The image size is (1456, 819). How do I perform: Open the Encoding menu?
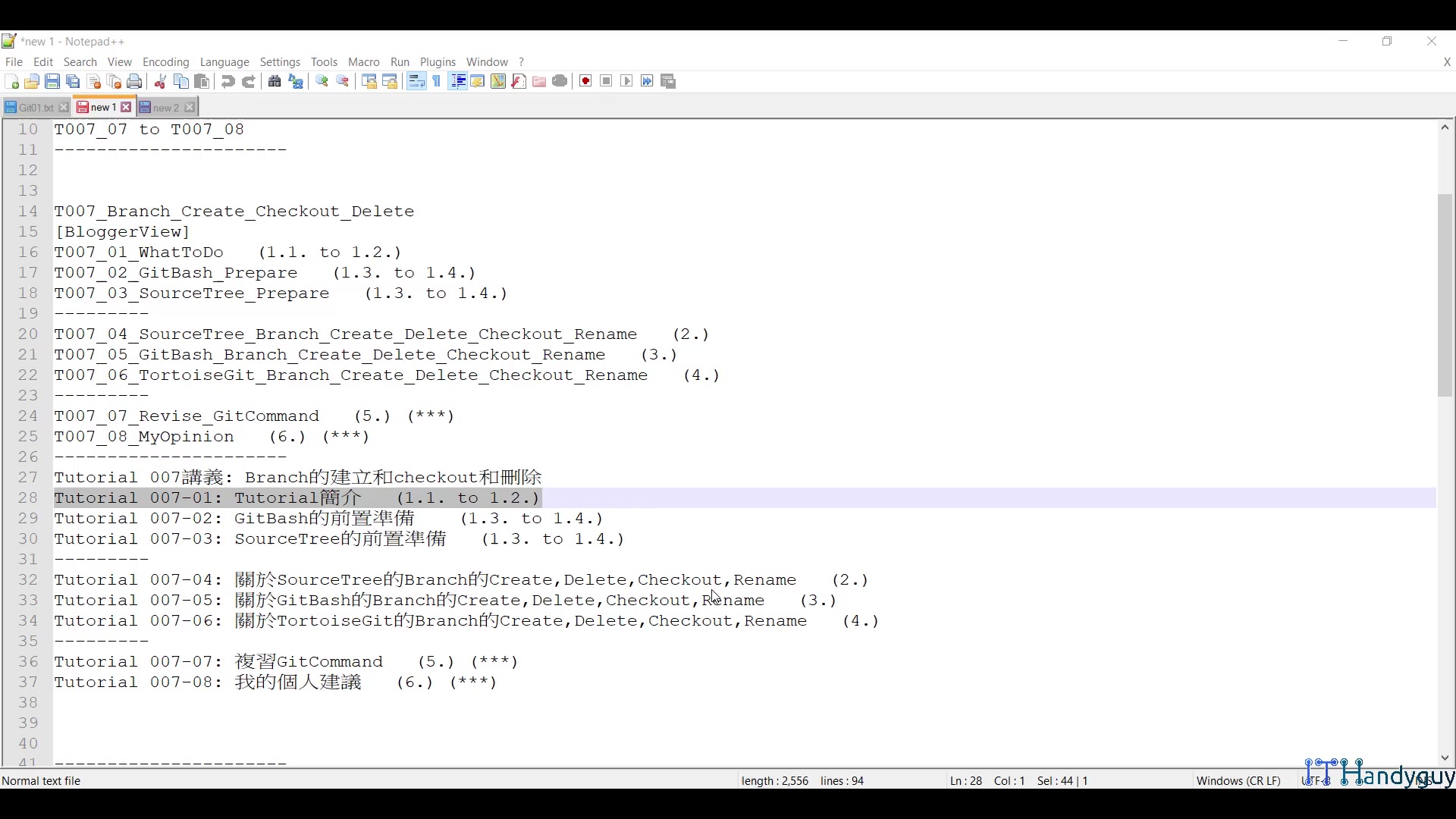(165, 62)
